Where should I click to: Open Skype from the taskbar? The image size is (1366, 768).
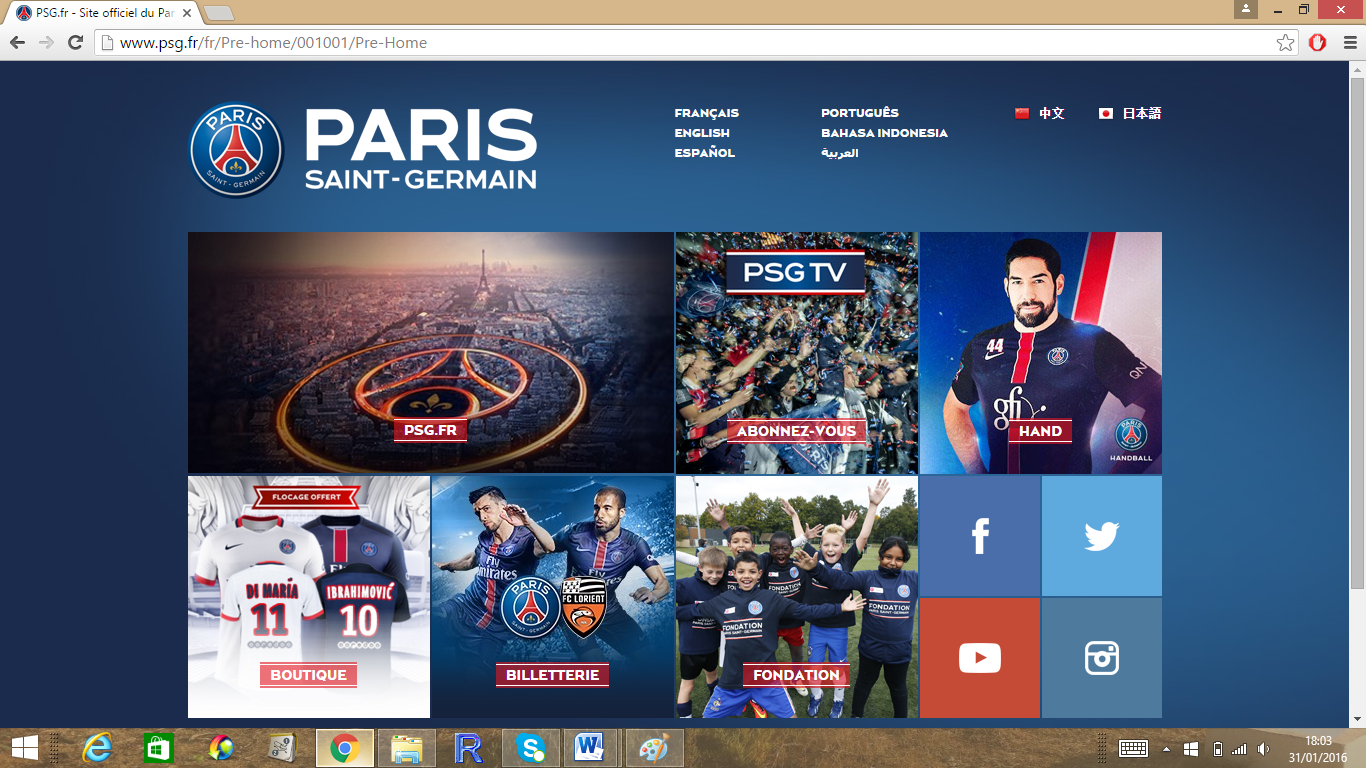point(531,748)
